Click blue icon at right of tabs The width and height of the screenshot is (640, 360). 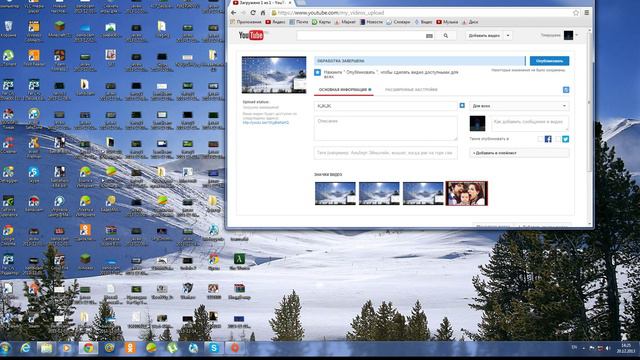[x=566, y=90]
